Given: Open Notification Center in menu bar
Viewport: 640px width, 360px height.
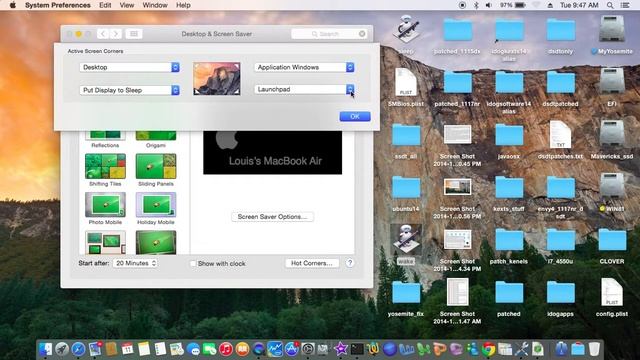Looking at the screenshot, I should pos(625,5).
